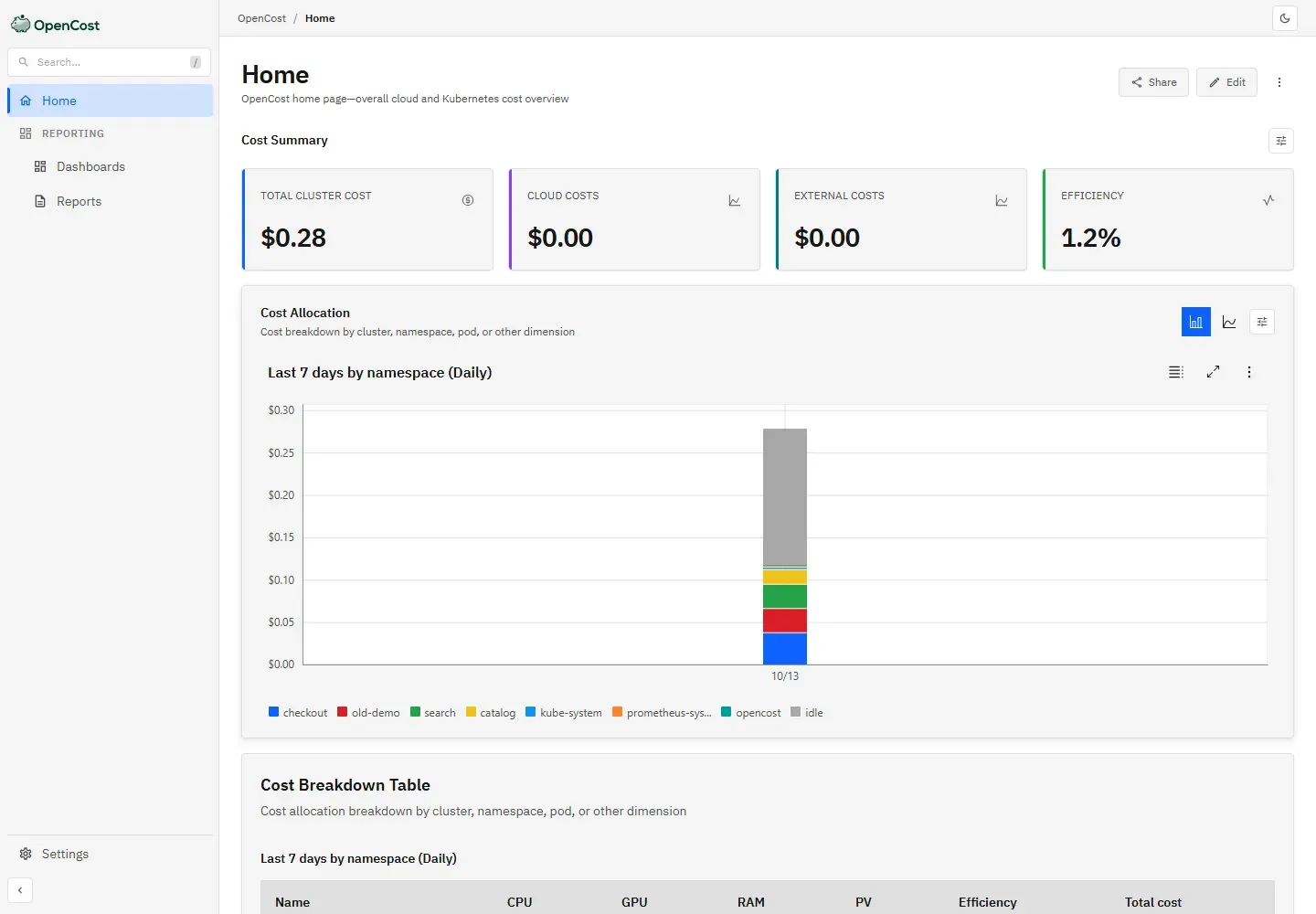
Task: Click the 1.2% efficiency value
Action: coord(1090,238)
